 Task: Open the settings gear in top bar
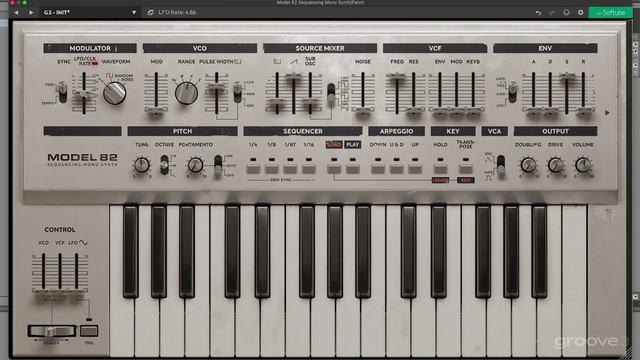(x=580, y=13)
